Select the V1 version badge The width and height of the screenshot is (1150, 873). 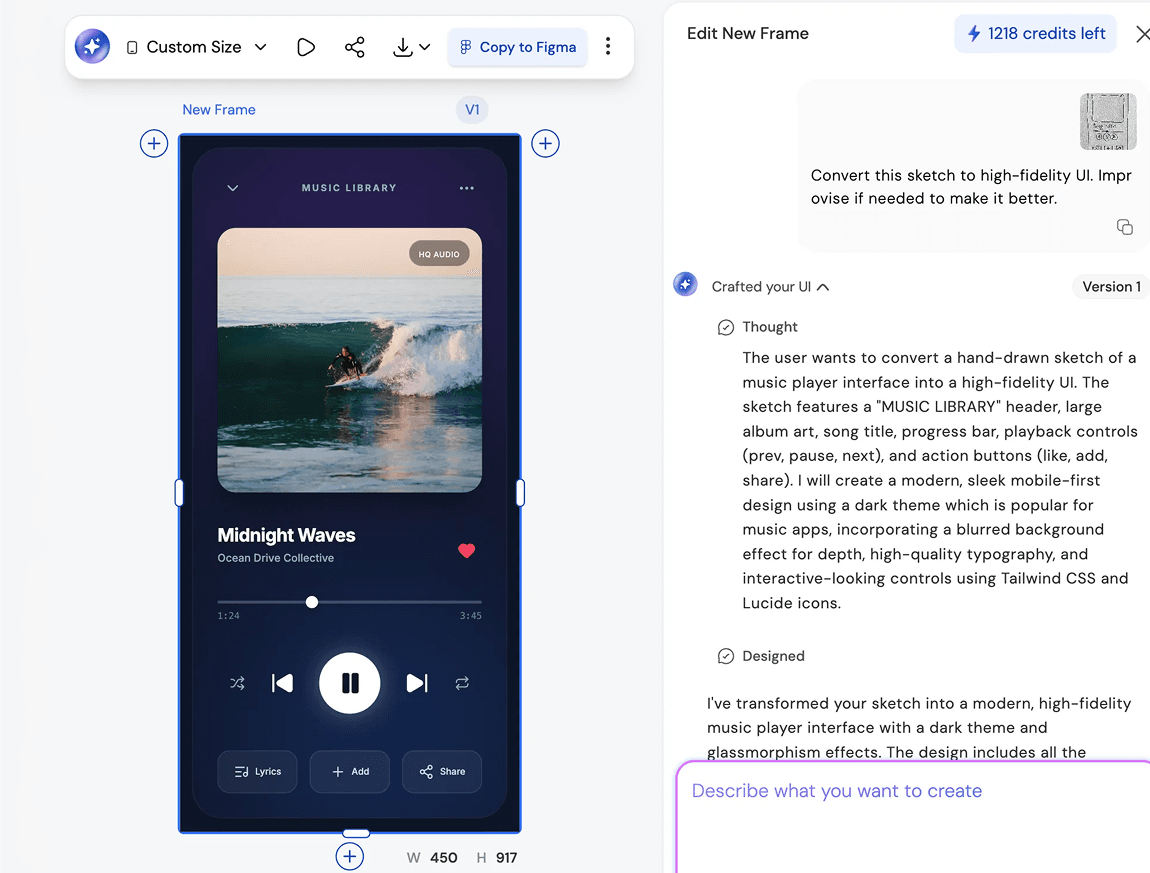tap(472, 110)
